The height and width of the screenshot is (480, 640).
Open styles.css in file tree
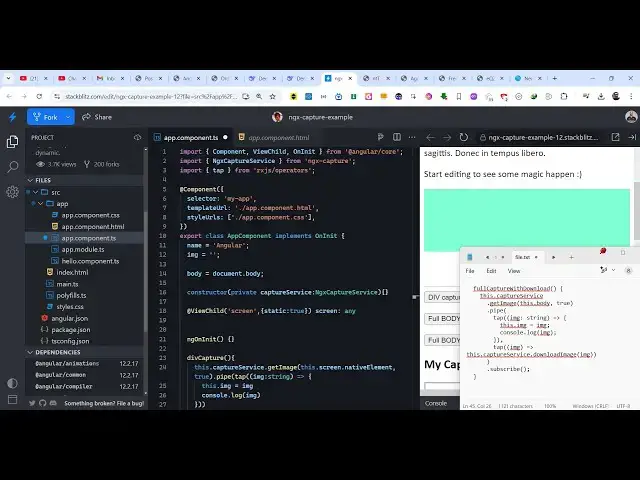(70, 307)
